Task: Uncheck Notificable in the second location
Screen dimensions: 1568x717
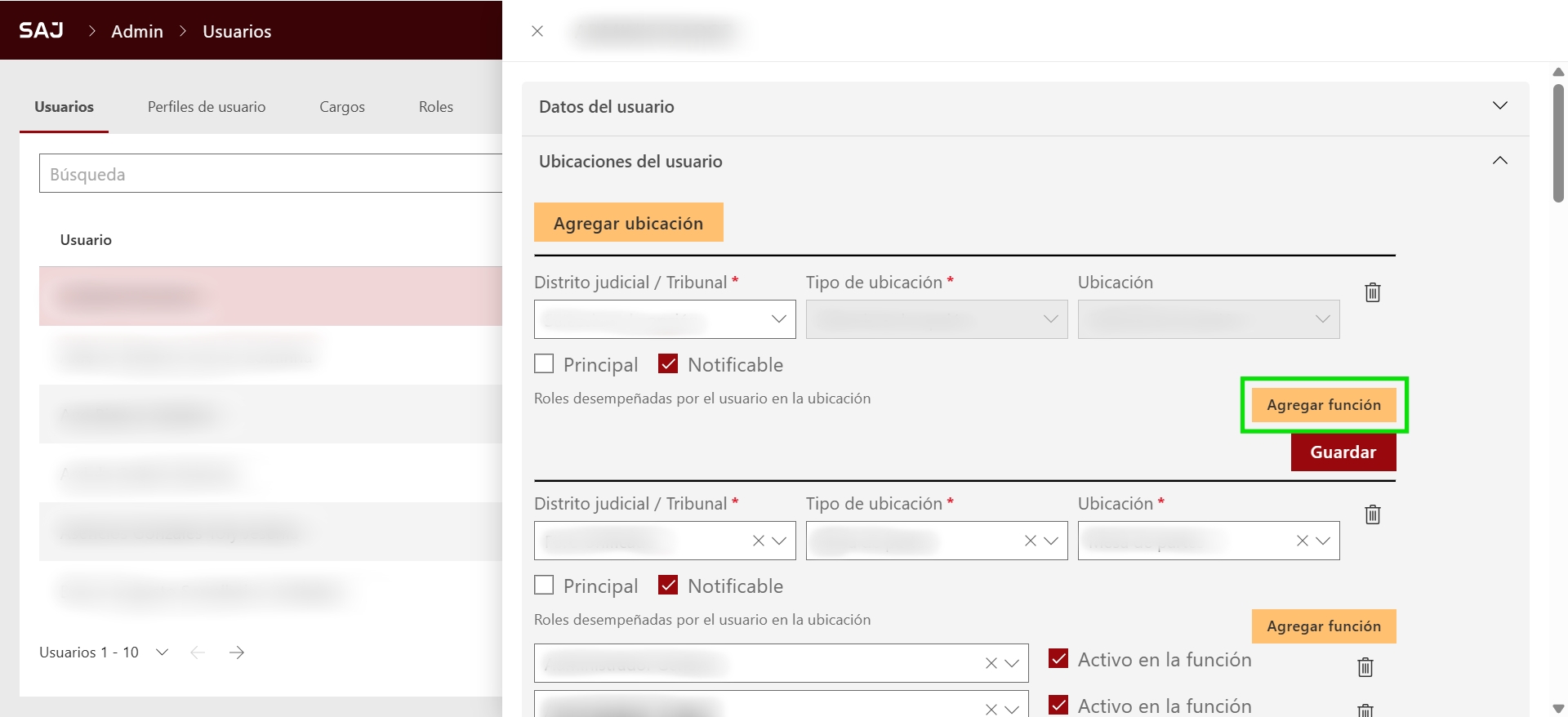Action: click(668, 586)
